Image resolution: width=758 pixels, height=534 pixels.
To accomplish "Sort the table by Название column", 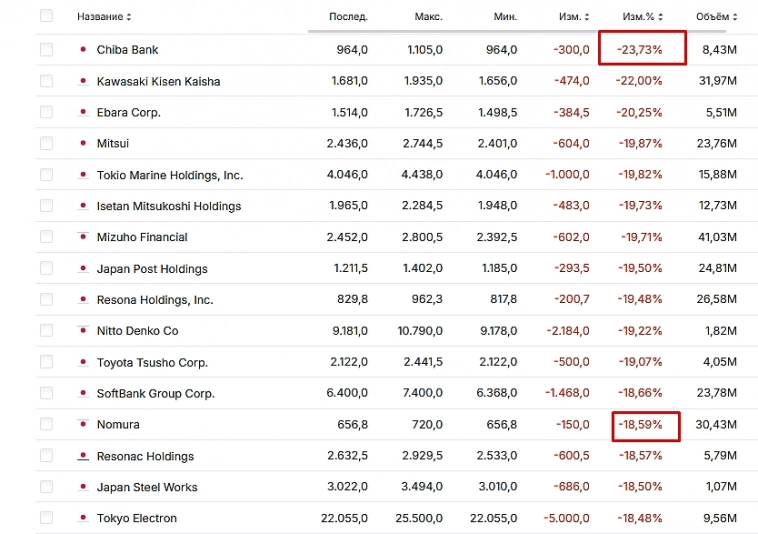I will pos(104,17).
